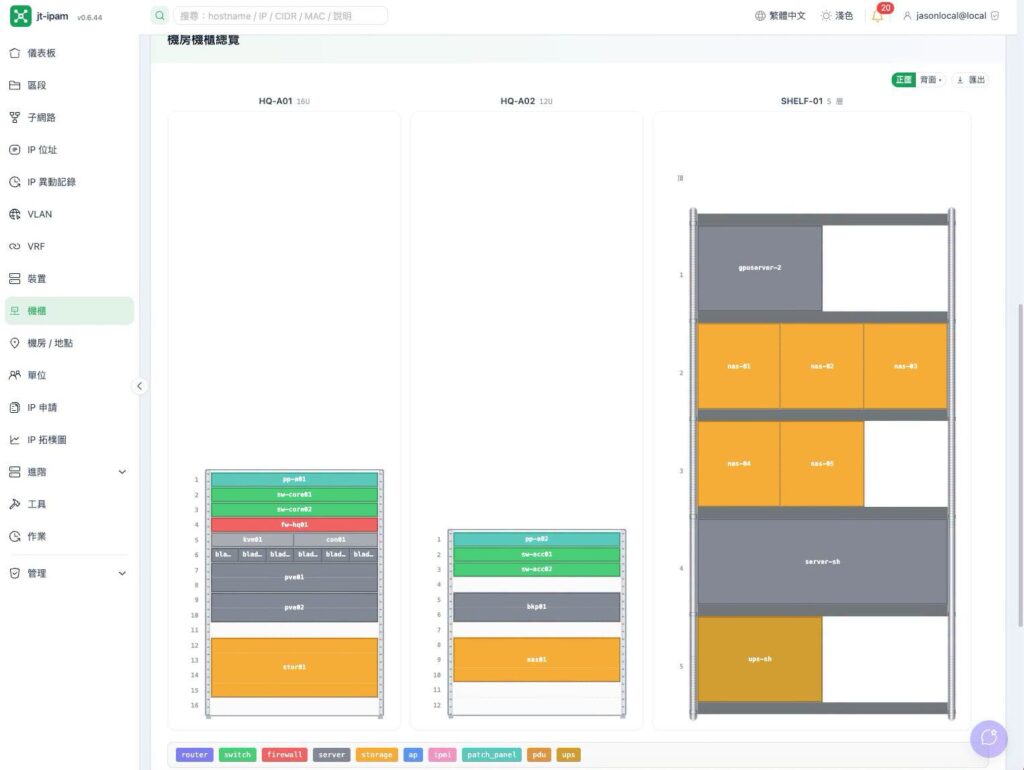Open 工具 tools icon
The height and width of the screenshot is (770, 1024).
(x=15, y=504)
